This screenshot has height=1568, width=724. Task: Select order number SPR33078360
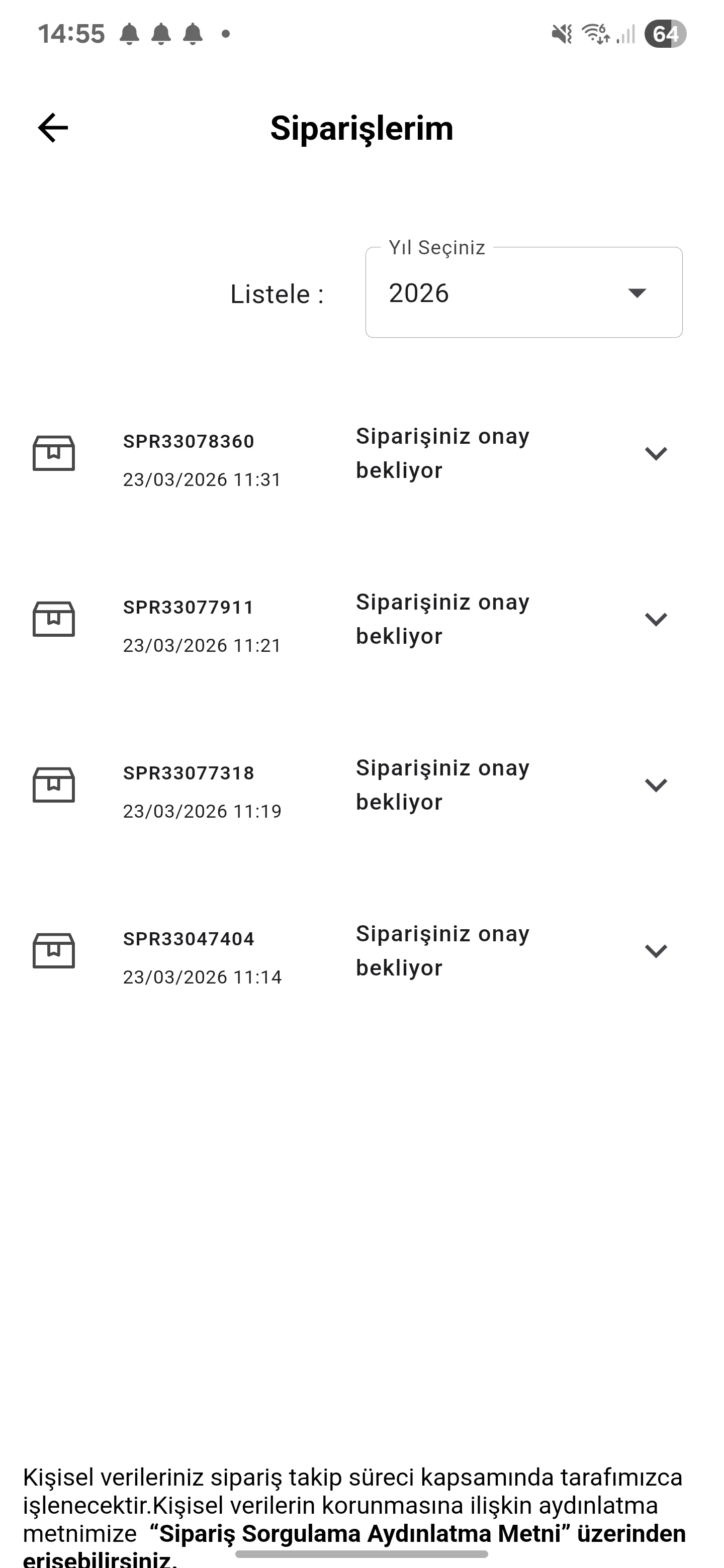coord(189,441)
